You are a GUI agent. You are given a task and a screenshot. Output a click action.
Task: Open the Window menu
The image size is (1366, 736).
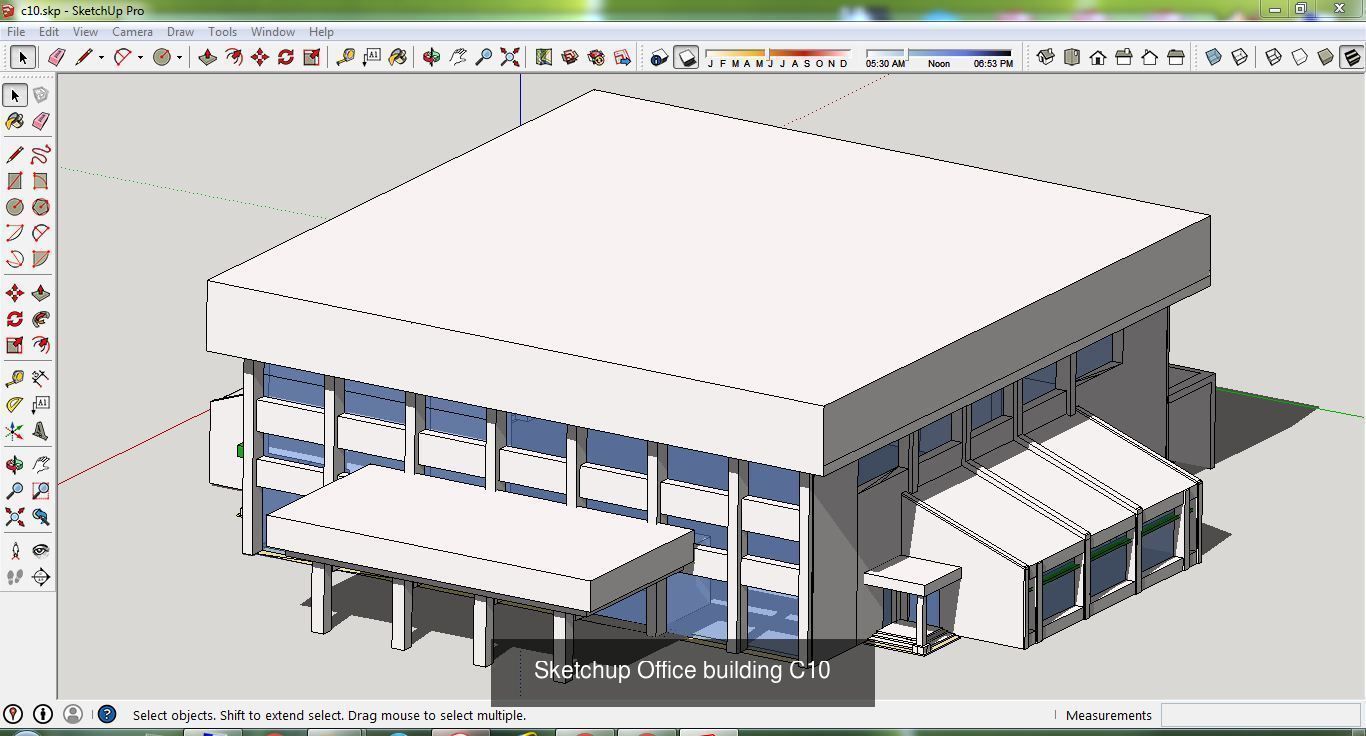[272, 31]
